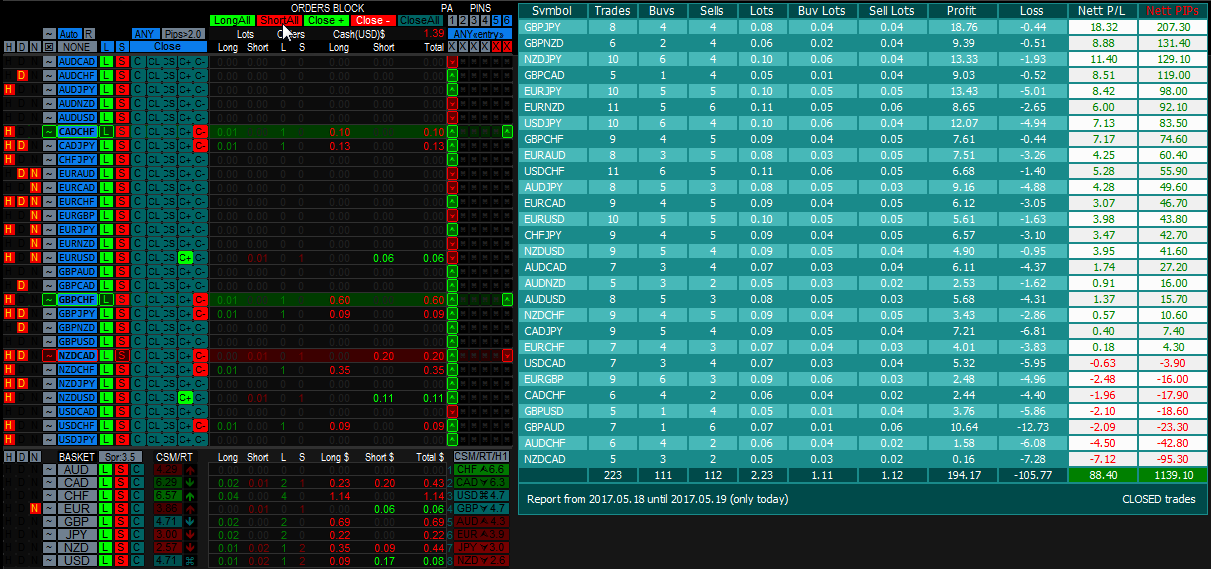The width and height of the screenshot is (1211, 569).
Task: Click the C close button in the EURUSD row
Action: click(x=137, y=257)
